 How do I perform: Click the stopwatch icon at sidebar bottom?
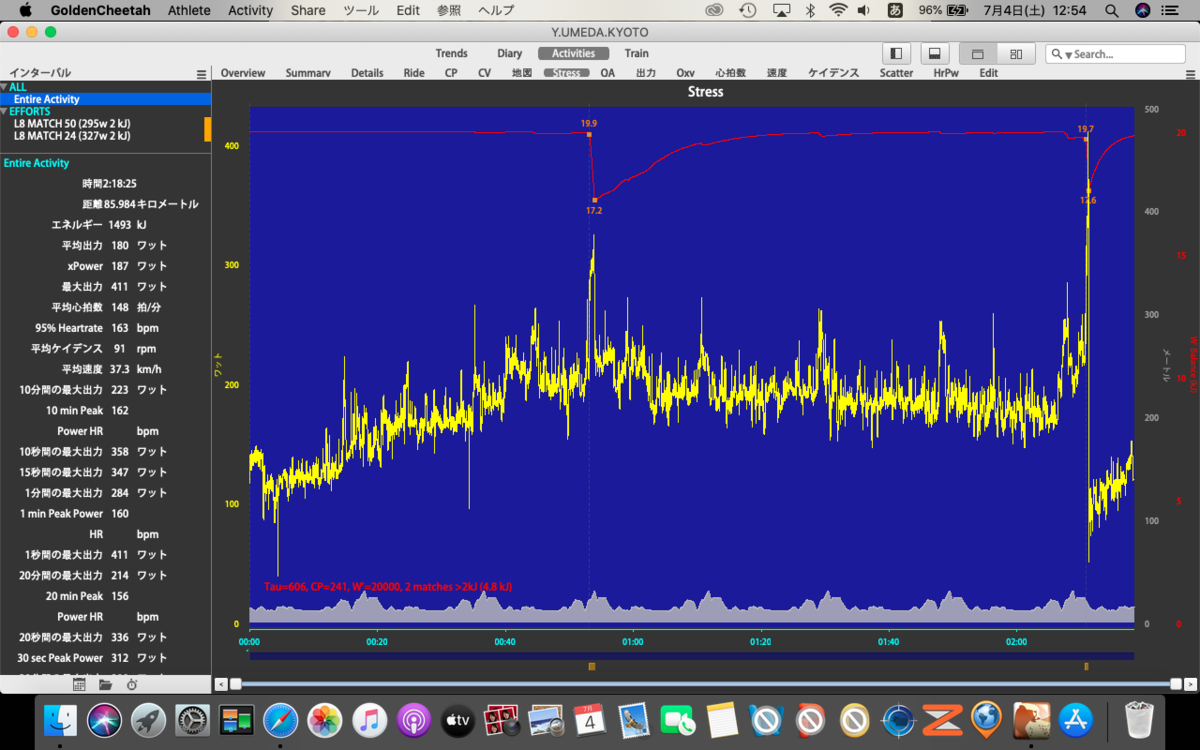coord(132,685)
